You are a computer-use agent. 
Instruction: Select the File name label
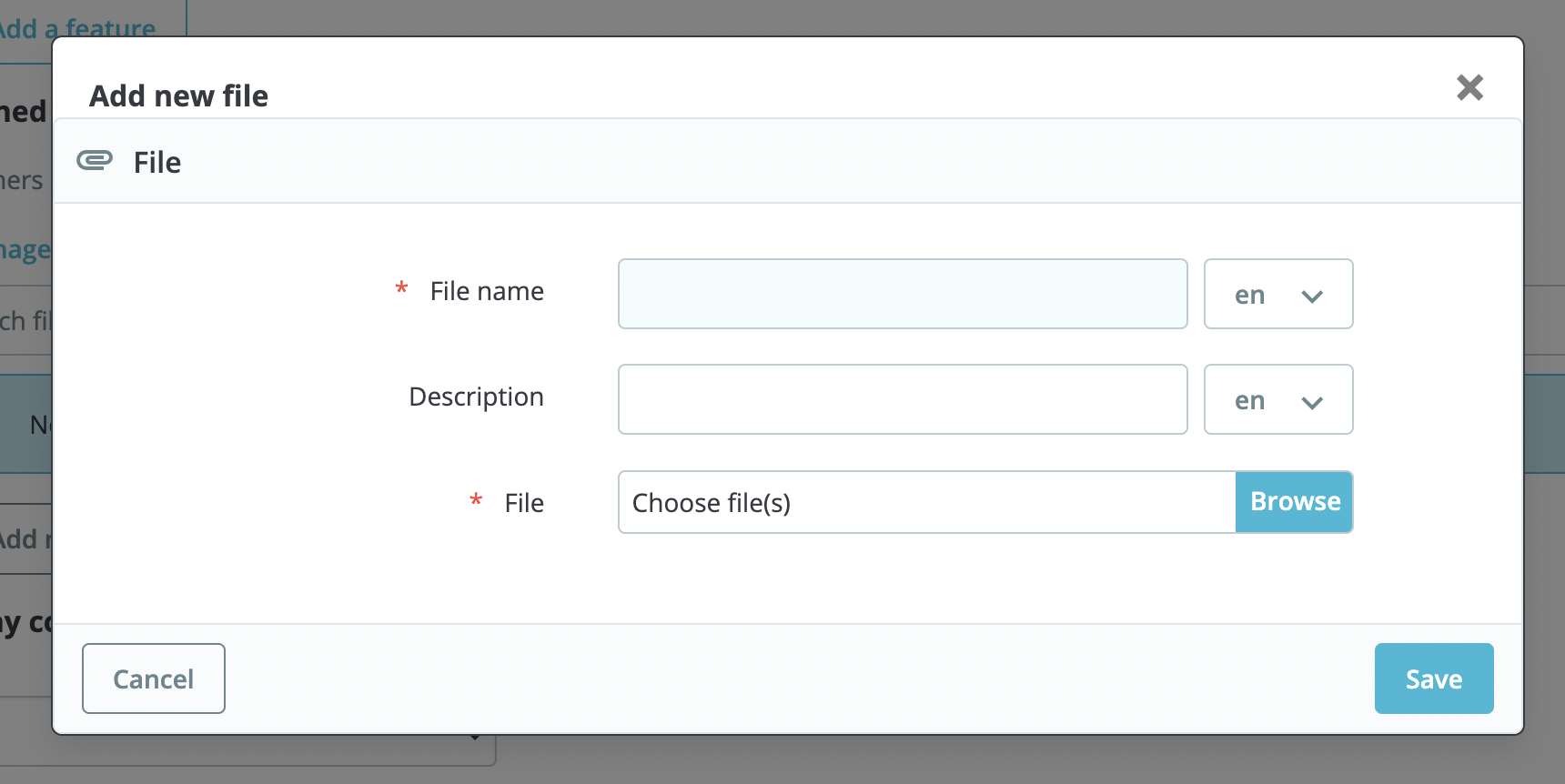[x=487, y=291]
